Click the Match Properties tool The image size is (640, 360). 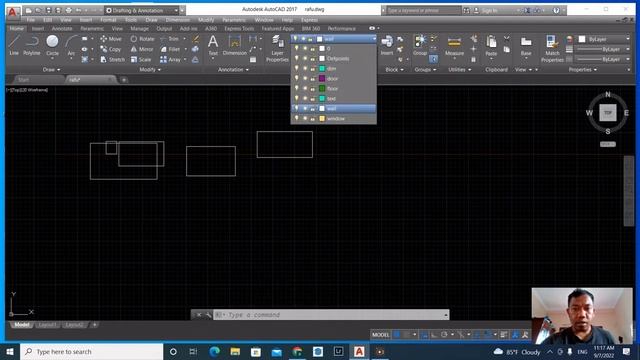pyautogui.click(x=552, y=48)
